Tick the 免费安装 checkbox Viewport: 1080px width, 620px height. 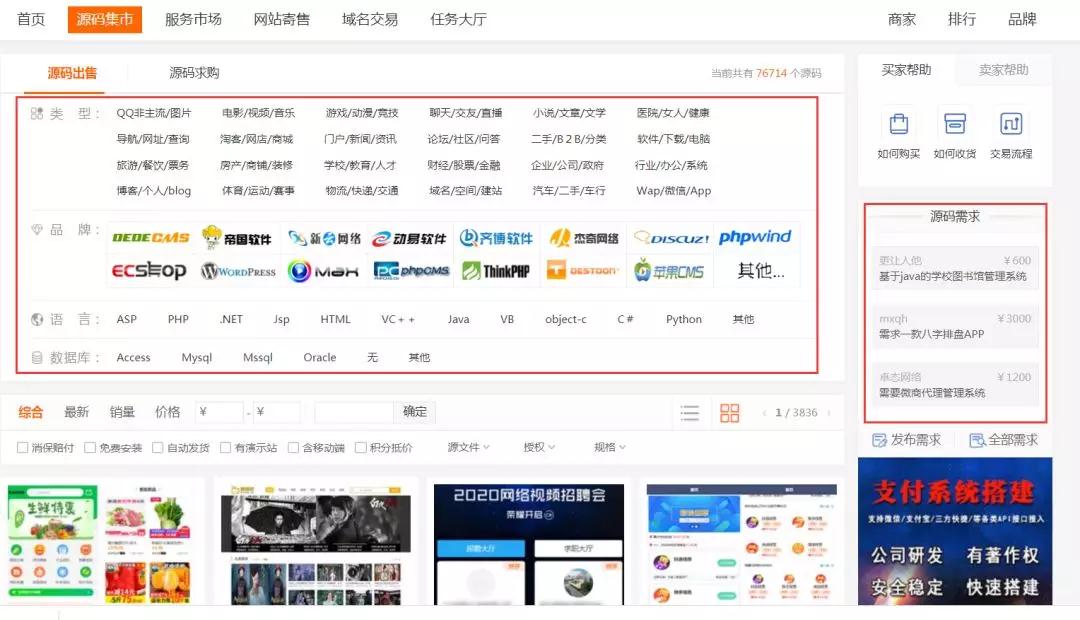(x=90, y=448)
